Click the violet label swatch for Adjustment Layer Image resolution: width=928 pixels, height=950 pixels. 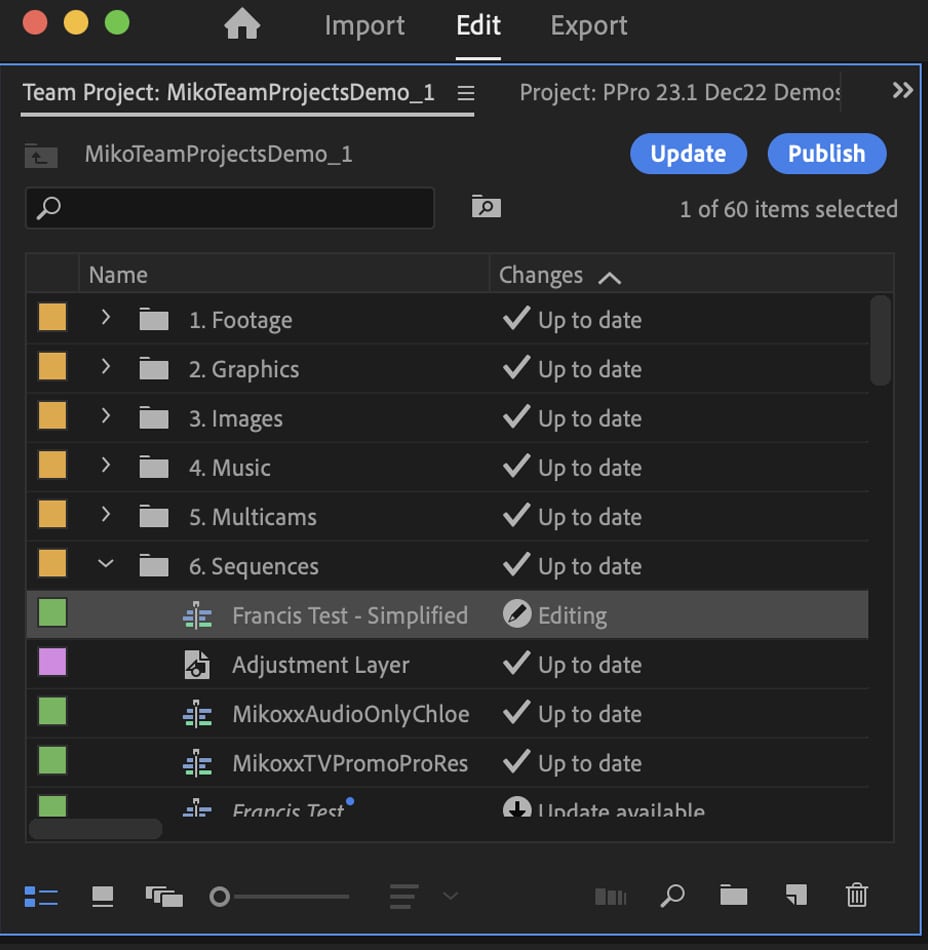[52, 663]
